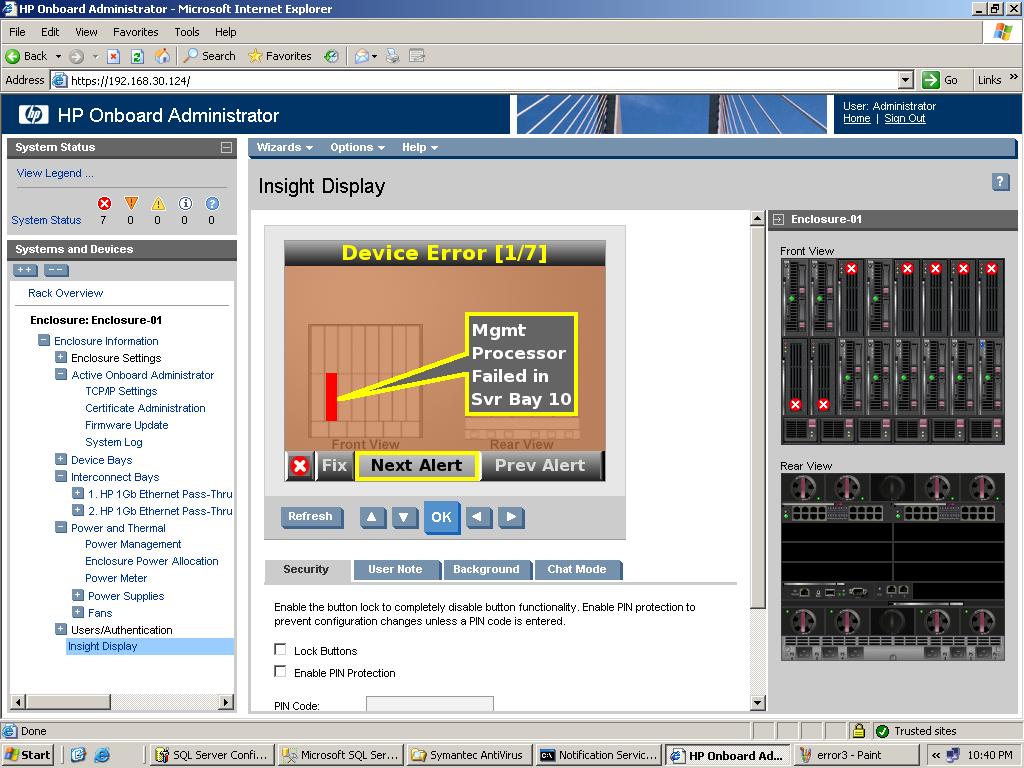Click Insight Display down arrow button
The height and width of the screenshot is (768, 1024).
tap(404, 517)
